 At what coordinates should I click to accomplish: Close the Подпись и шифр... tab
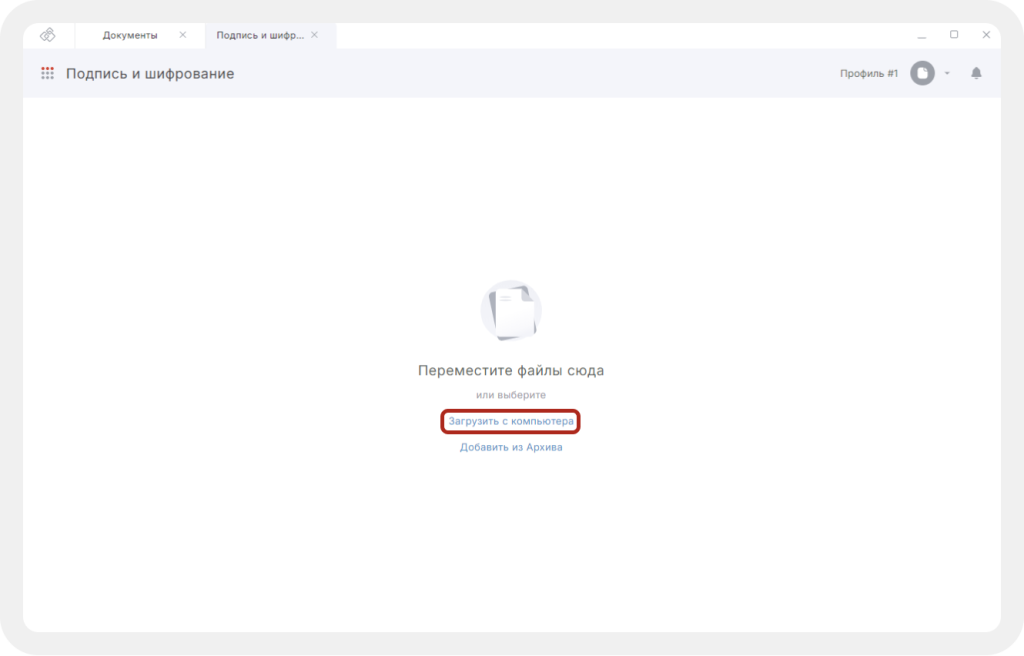315,35
